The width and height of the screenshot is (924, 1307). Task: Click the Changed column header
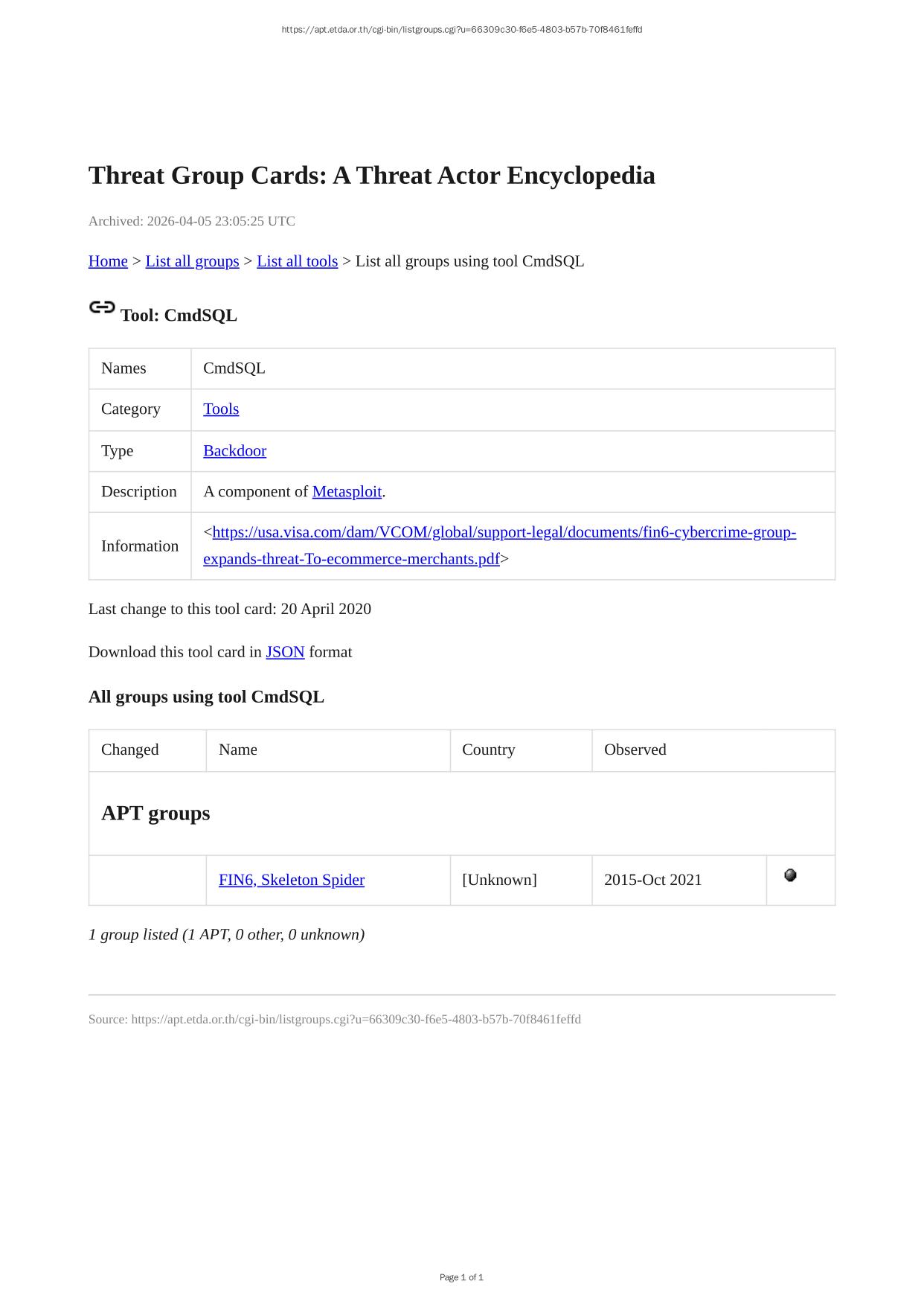[x=130, y=750]
